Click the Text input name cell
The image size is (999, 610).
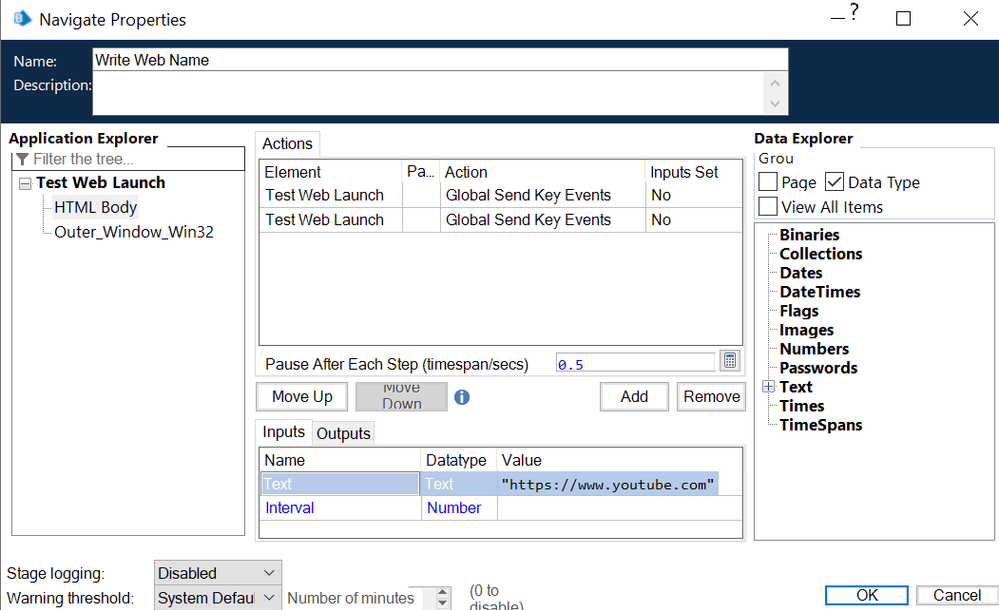coord(340,484)
